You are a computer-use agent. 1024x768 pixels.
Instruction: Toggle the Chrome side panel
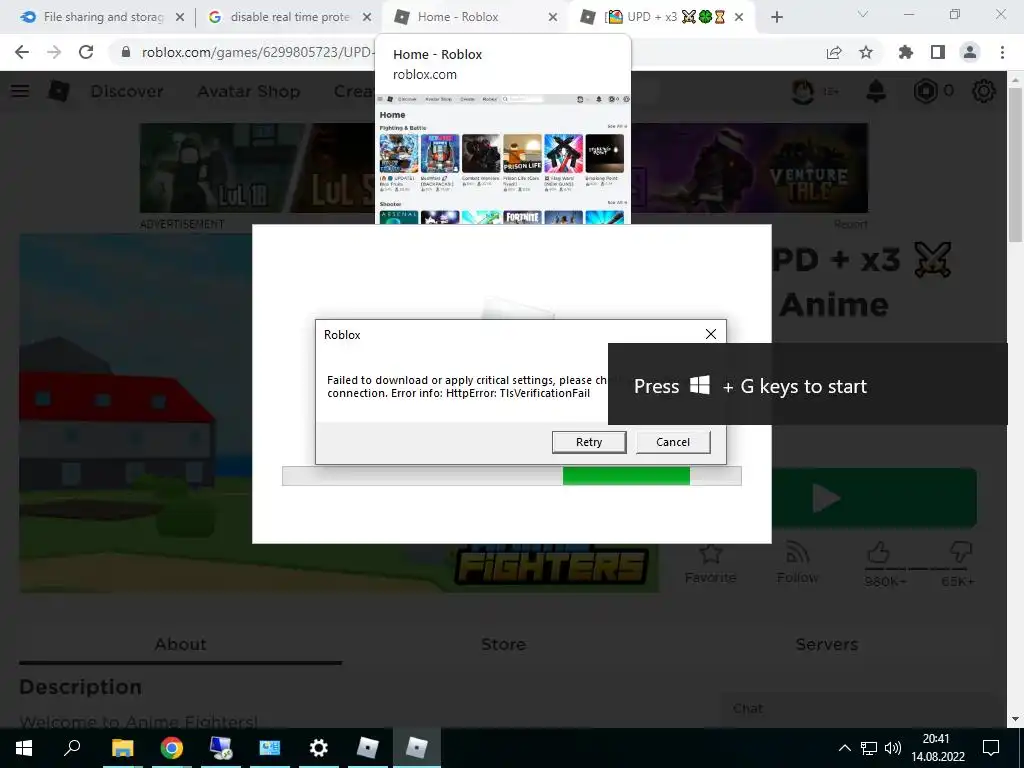pyautogui.click(x=938, y=52)
